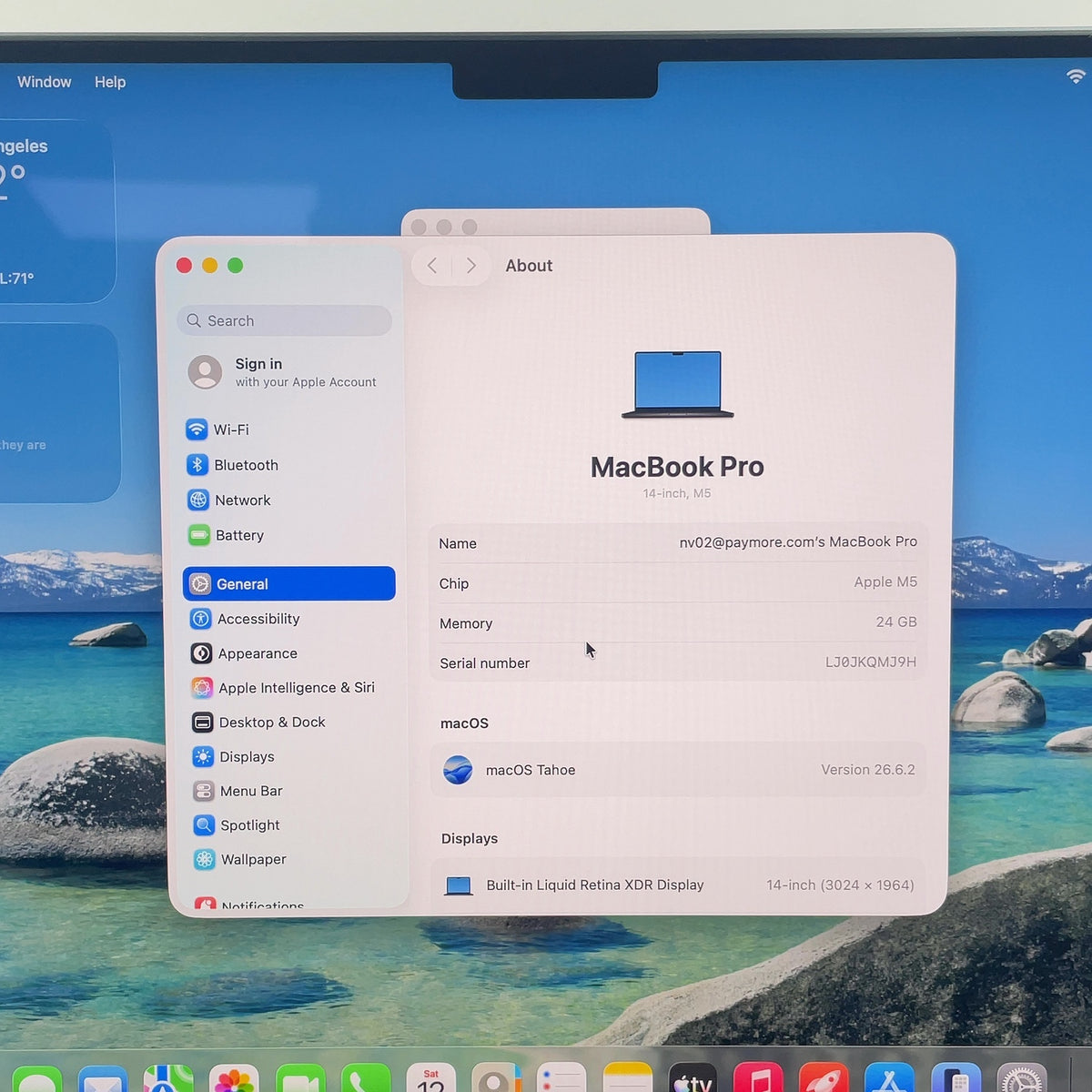Open System Settings from the Dock
The image size is (1092, 1092).
[x=1022, y=1078]
